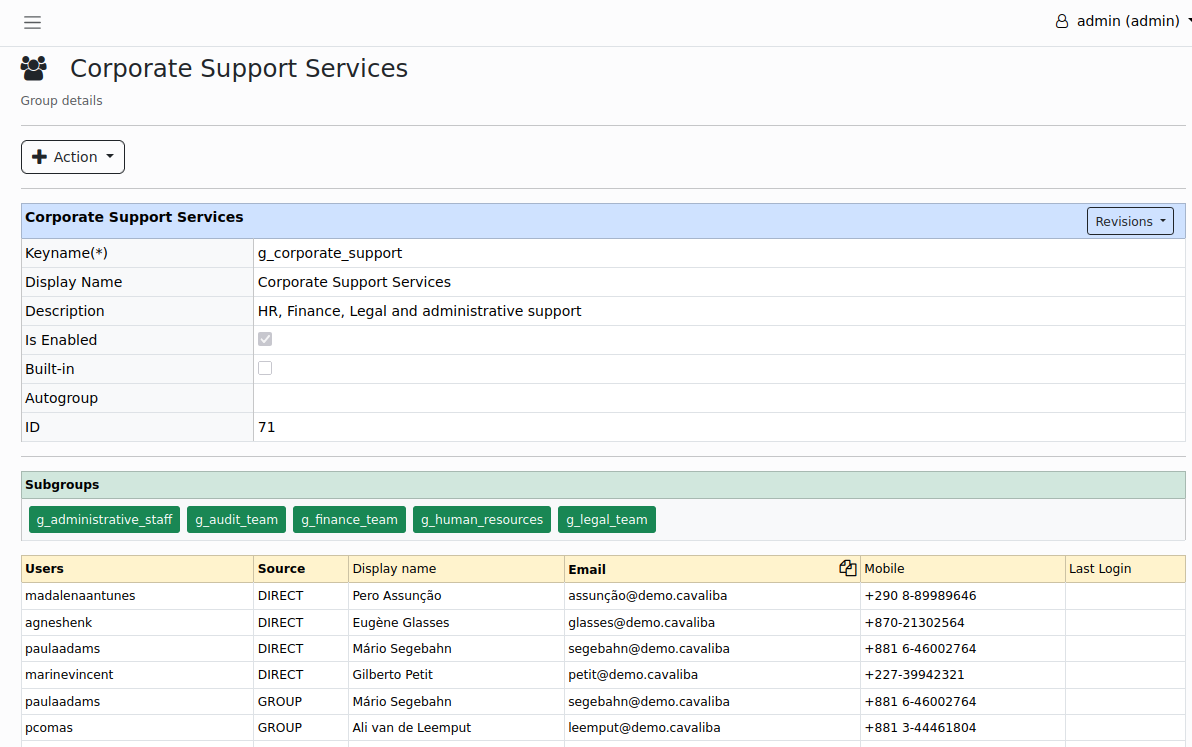This screenshot has width=1192, height=747.
Task: Open the g_legal_team subgroup
Action: click(606, 519)
